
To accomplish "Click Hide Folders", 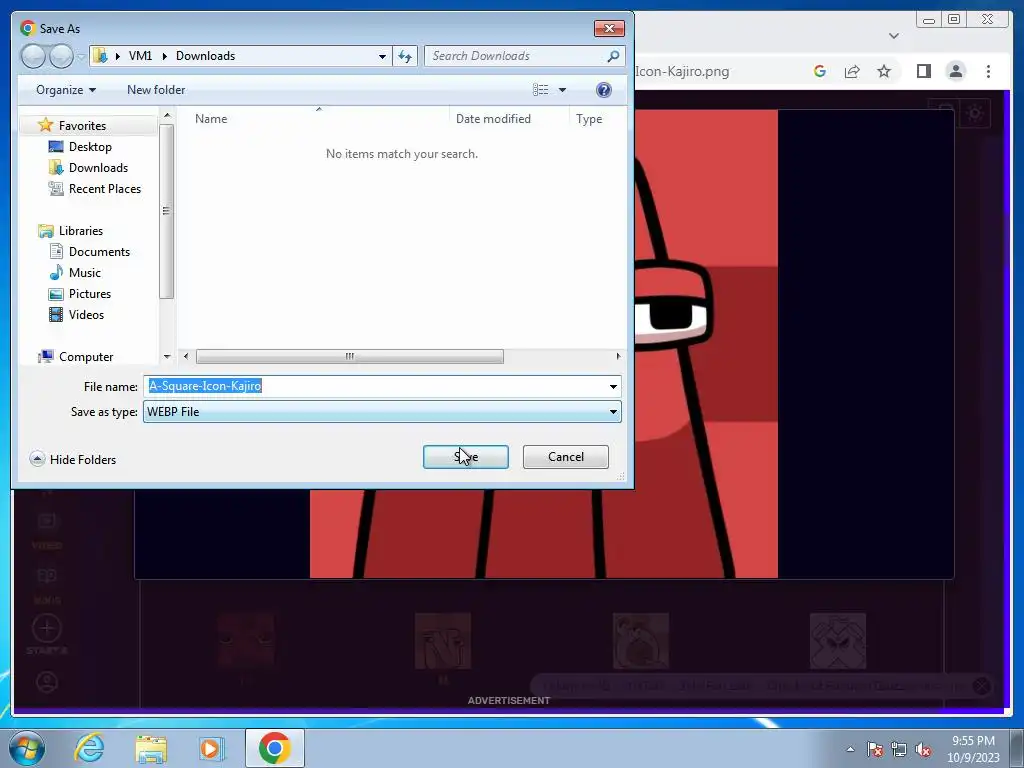I will pyautogui.click(x=72, y=459).
